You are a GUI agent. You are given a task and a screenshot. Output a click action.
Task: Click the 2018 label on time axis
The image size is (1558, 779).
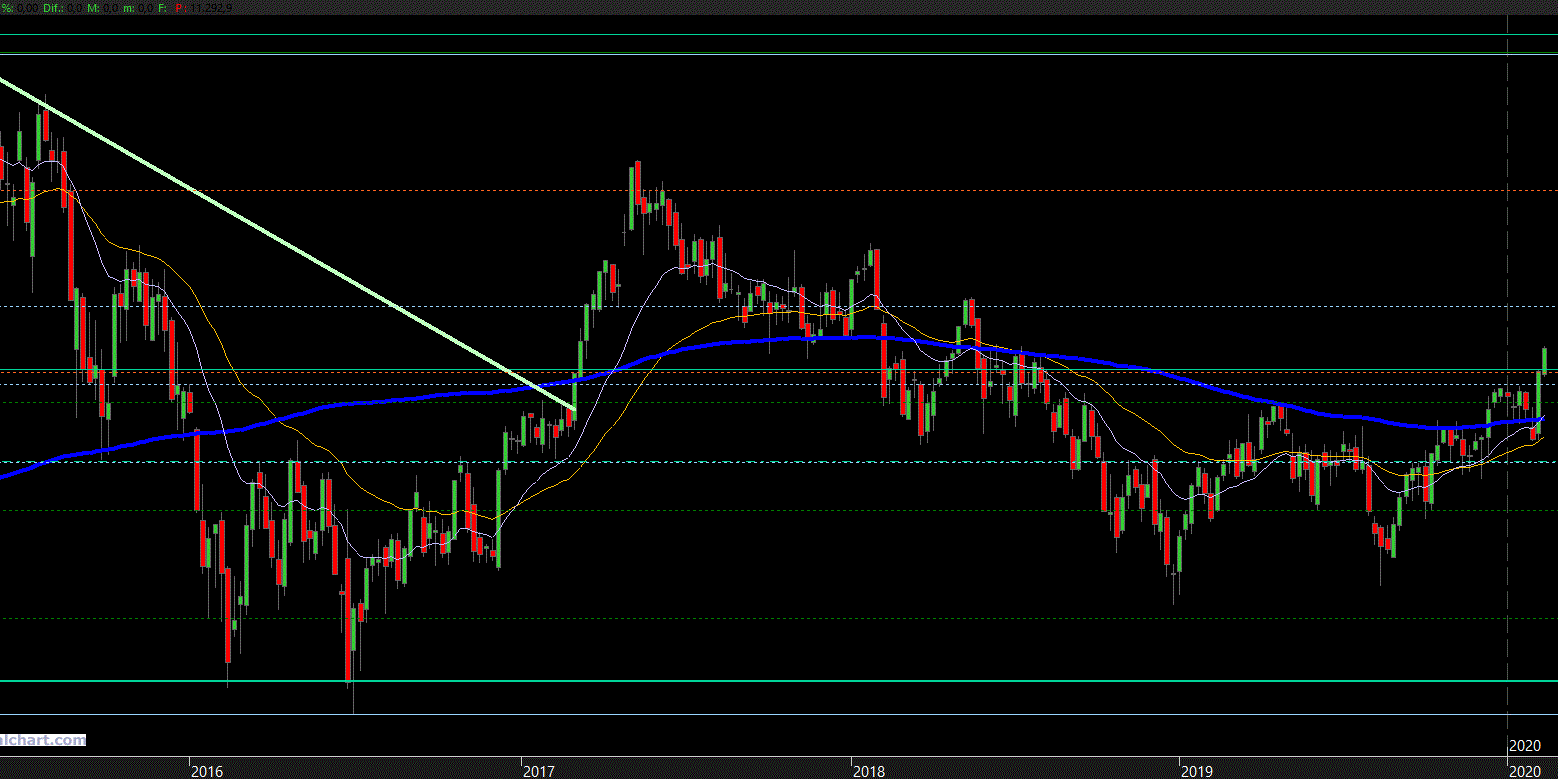(x=868, y=771)
